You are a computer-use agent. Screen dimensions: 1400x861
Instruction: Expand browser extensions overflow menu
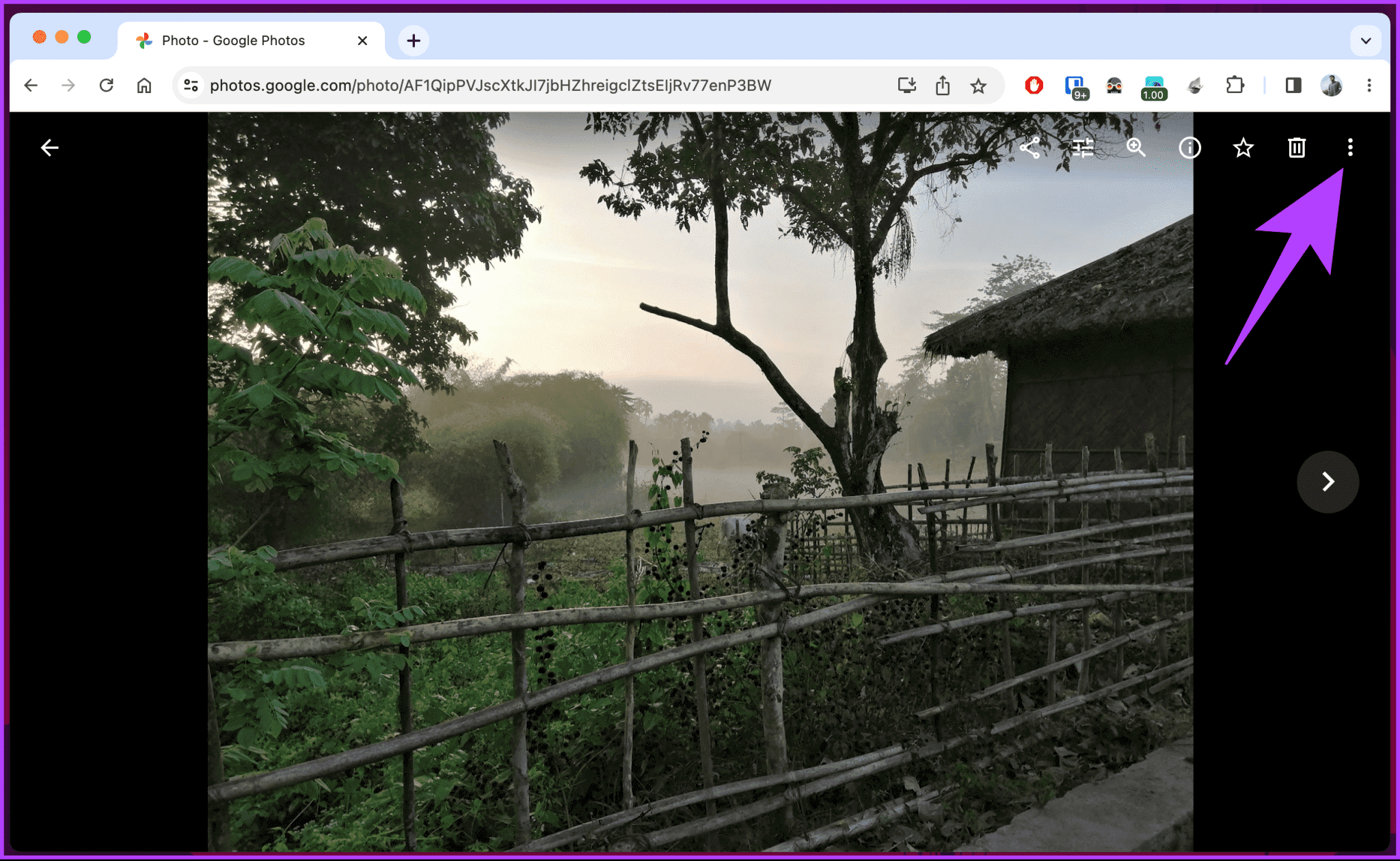click(x=1231, y=85)
